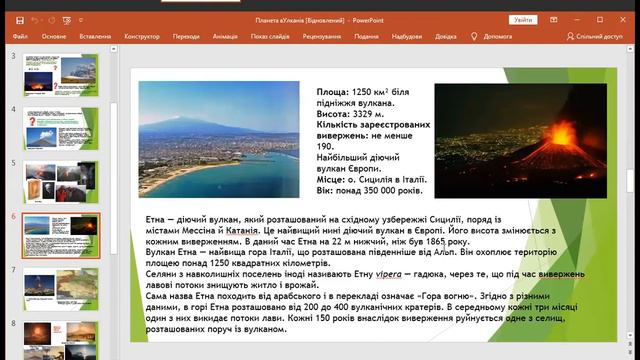This screenshot has height=360, width=640.
Task: Select the highlighted slide 6 thumbnail
Action: pos(60,236)
